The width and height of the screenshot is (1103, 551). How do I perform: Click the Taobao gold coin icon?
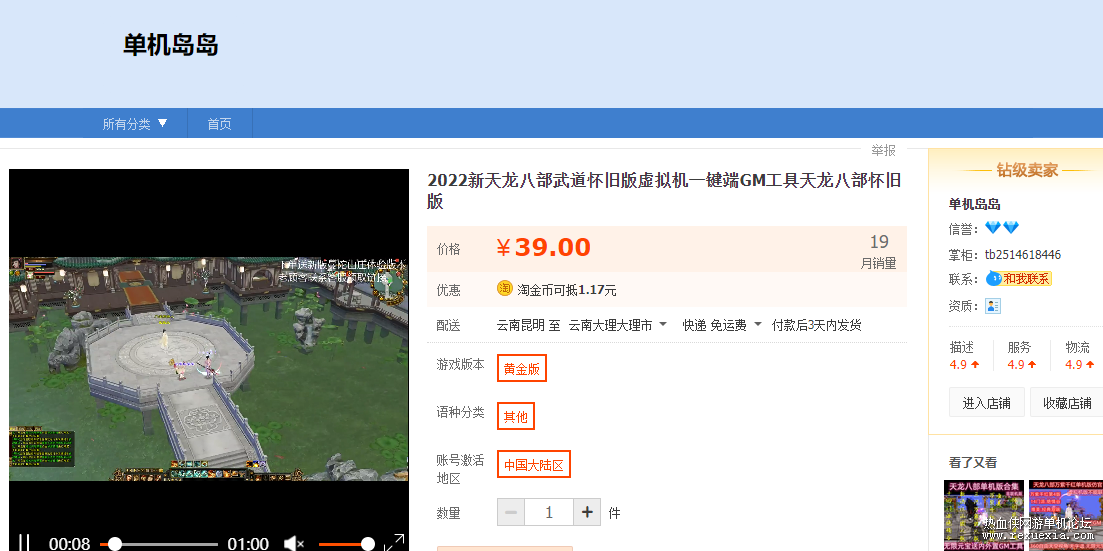coord(505,289)
